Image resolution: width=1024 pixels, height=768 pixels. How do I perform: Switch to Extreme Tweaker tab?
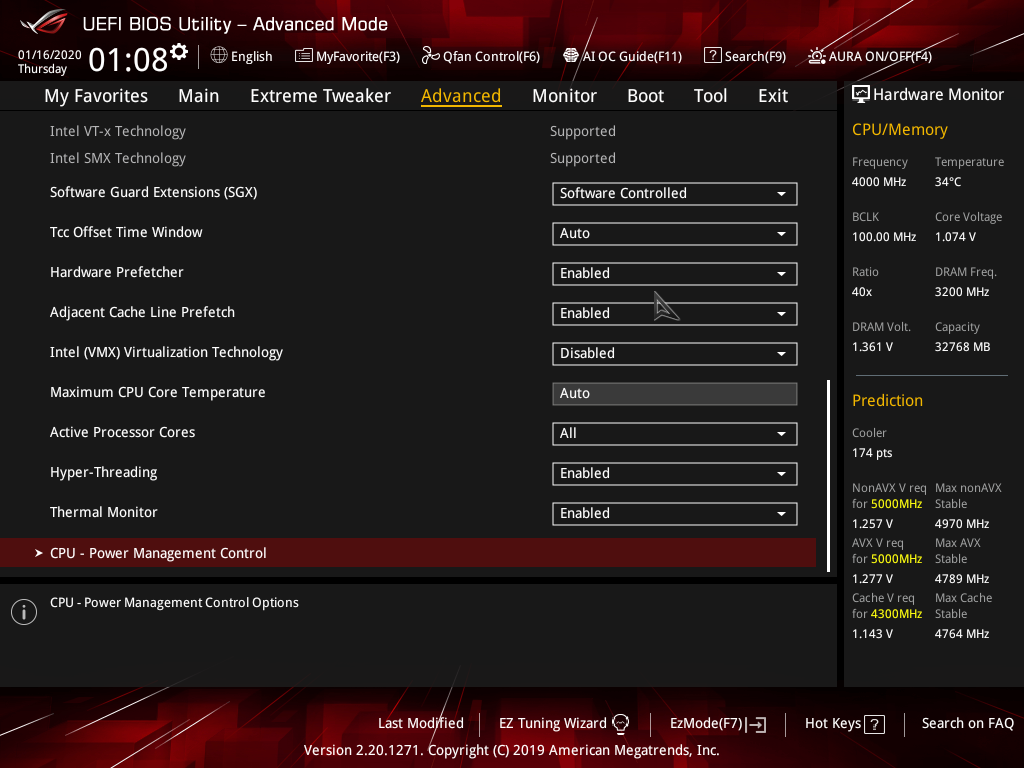pyautogui.click(x=320, y=96)
